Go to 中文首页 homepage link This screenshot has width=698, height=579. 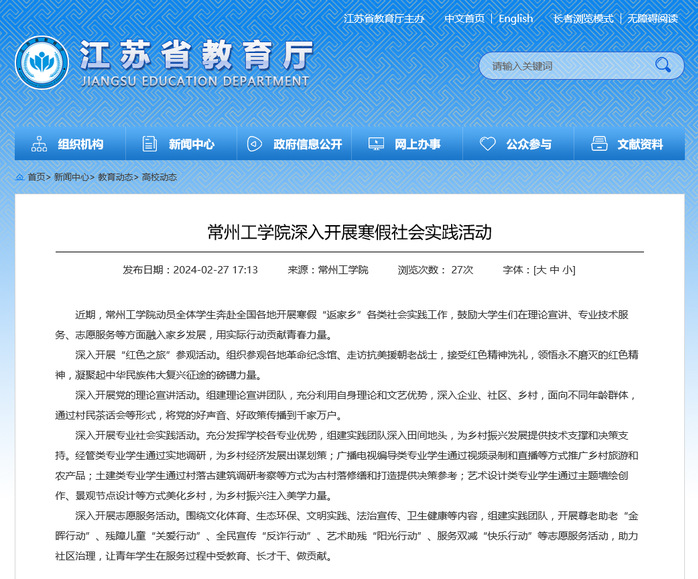tap(464, 18)
